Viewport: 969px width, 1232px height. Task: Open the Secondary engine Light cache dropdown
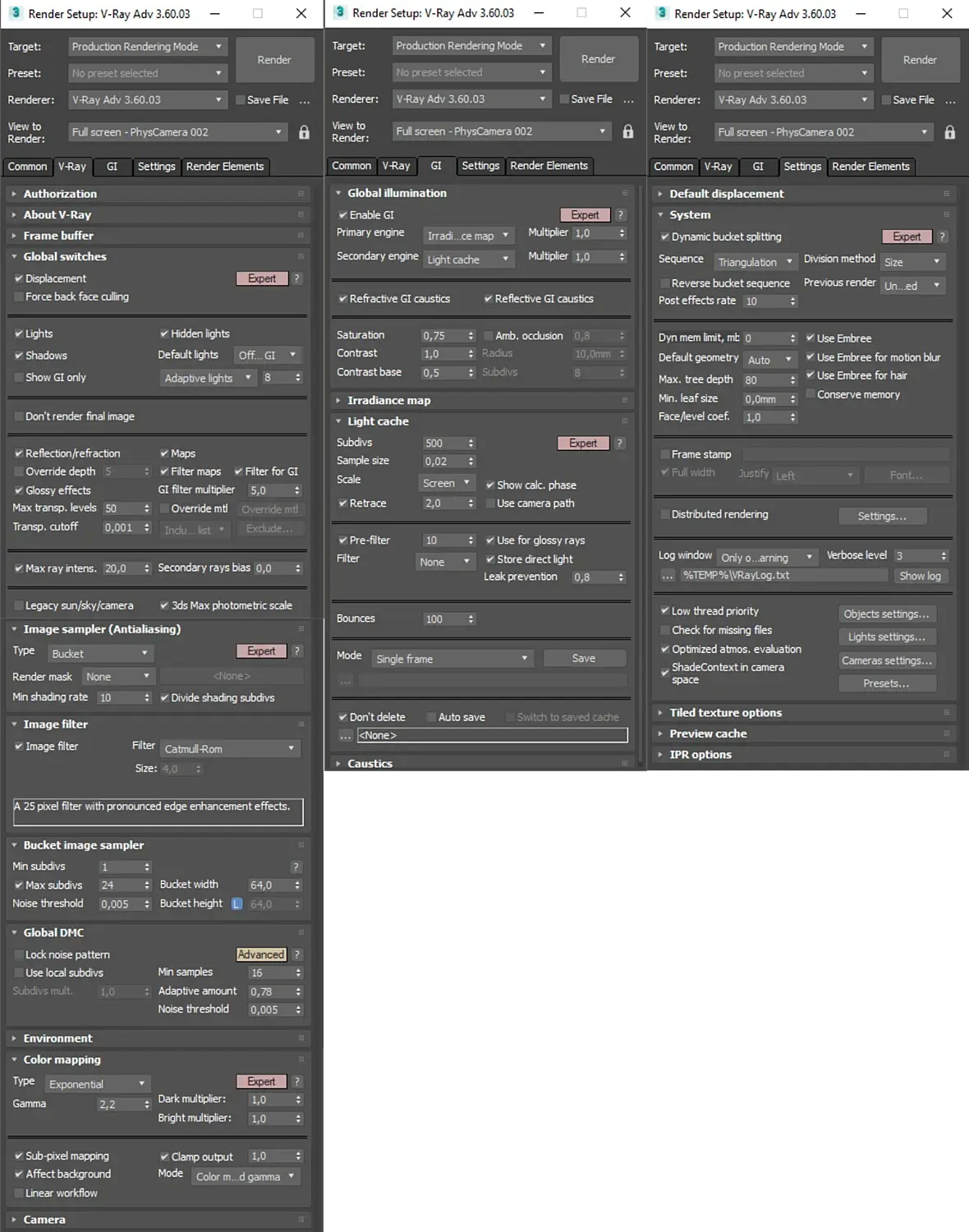469,260
